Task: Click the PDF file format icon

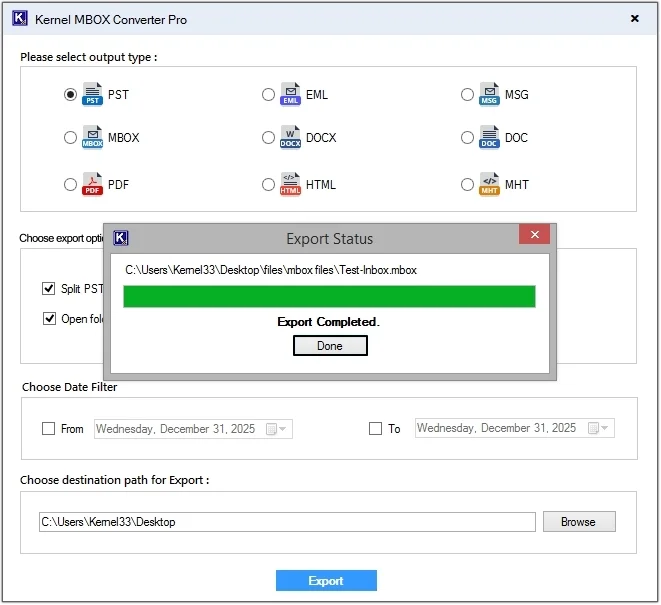Action: point(92,185)
